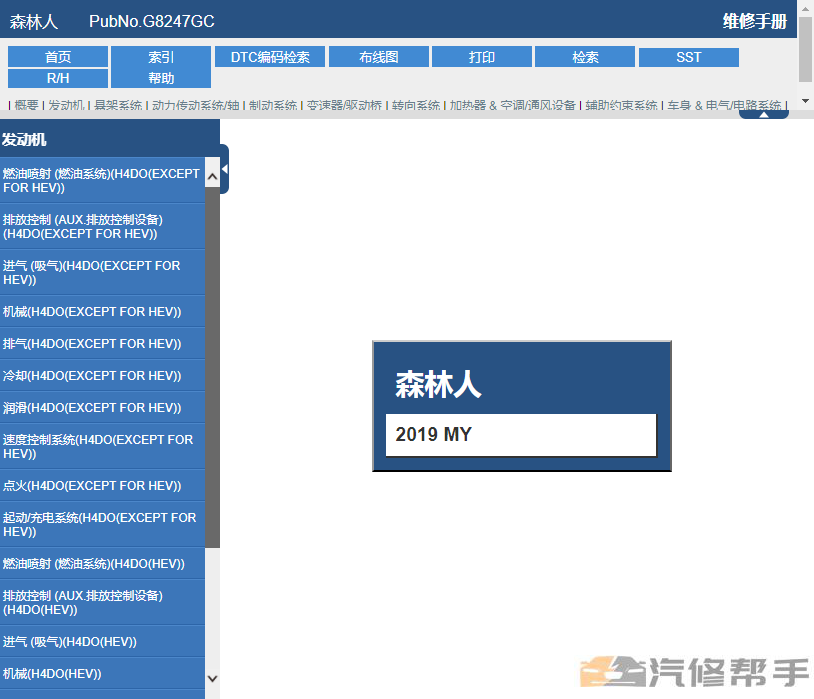Click PubNo.G8247GC text in header
The image size is (814, 699).
coord(152,21)
